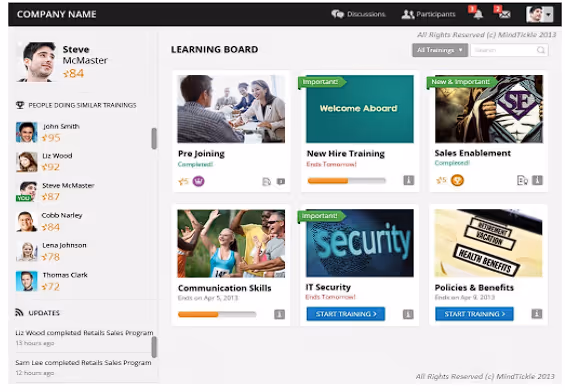Open the Sales Enablement thumbnail image
Image resolution: width=565 pixels, height=392 pixels.
point(489,109)
